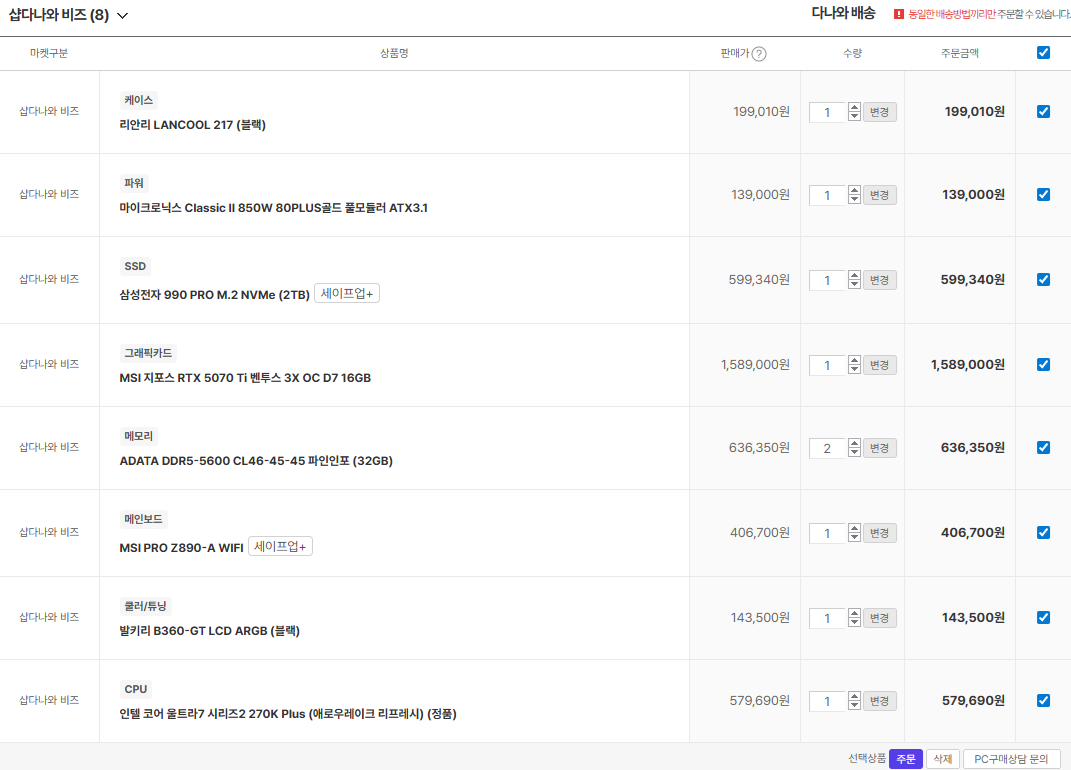Open product link MSI PRO Z890-A WIFI

click(x=181, y=548)
